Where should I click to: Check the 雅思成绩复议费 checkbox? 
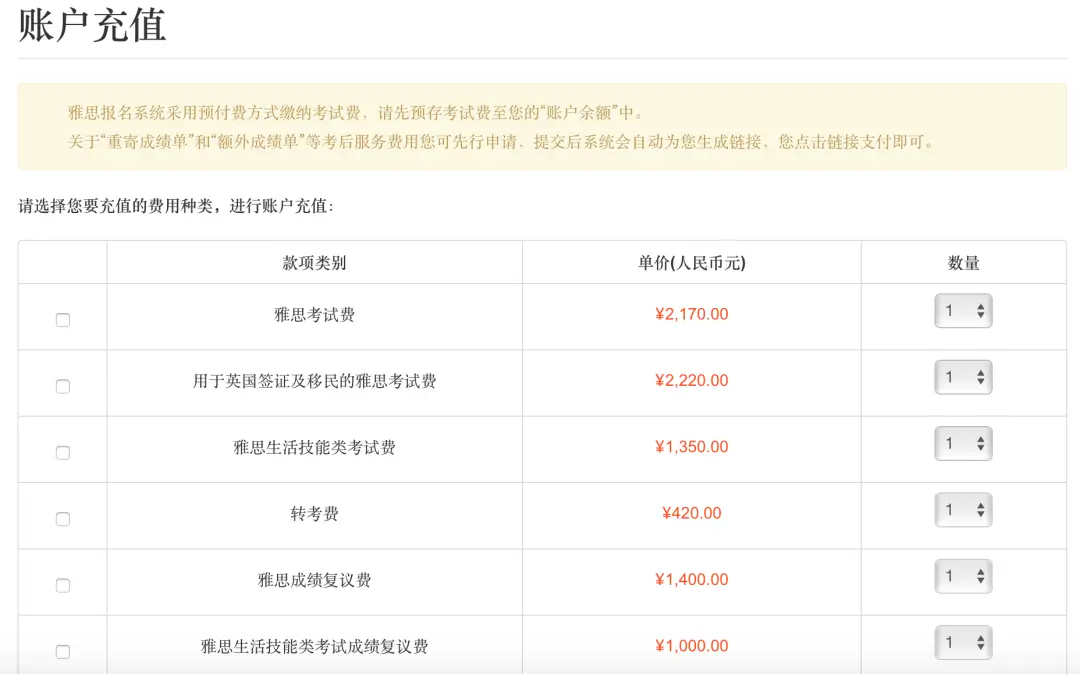[x=63, y=585]
